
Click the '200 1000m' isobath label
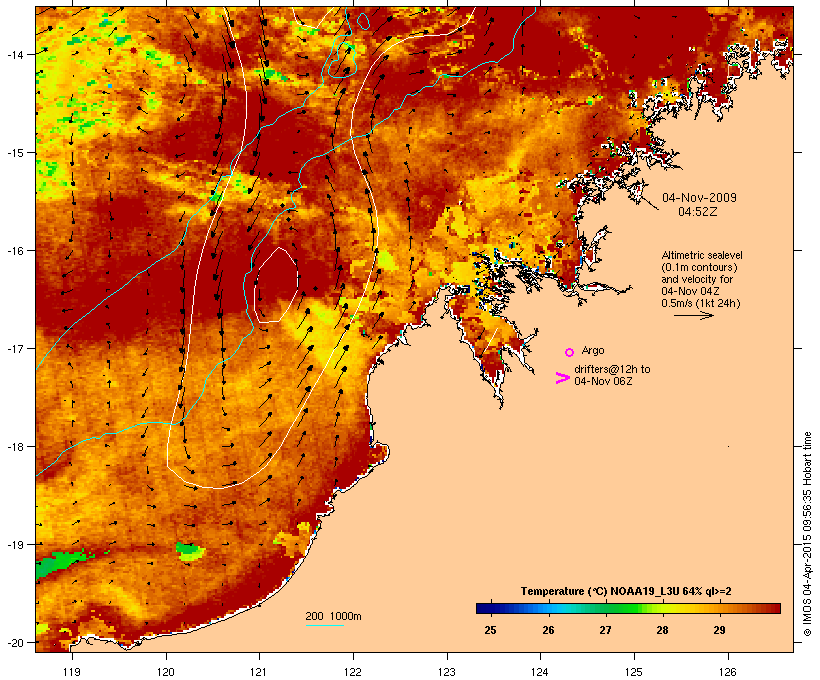[333, 616]
